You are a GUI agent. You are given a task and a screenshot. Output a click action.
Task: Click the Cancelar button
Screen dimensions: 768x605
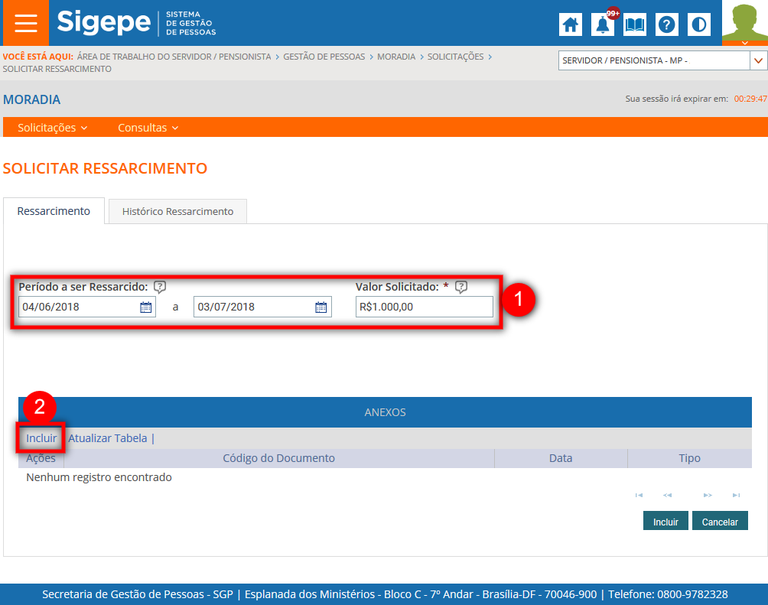click(720, 521)
